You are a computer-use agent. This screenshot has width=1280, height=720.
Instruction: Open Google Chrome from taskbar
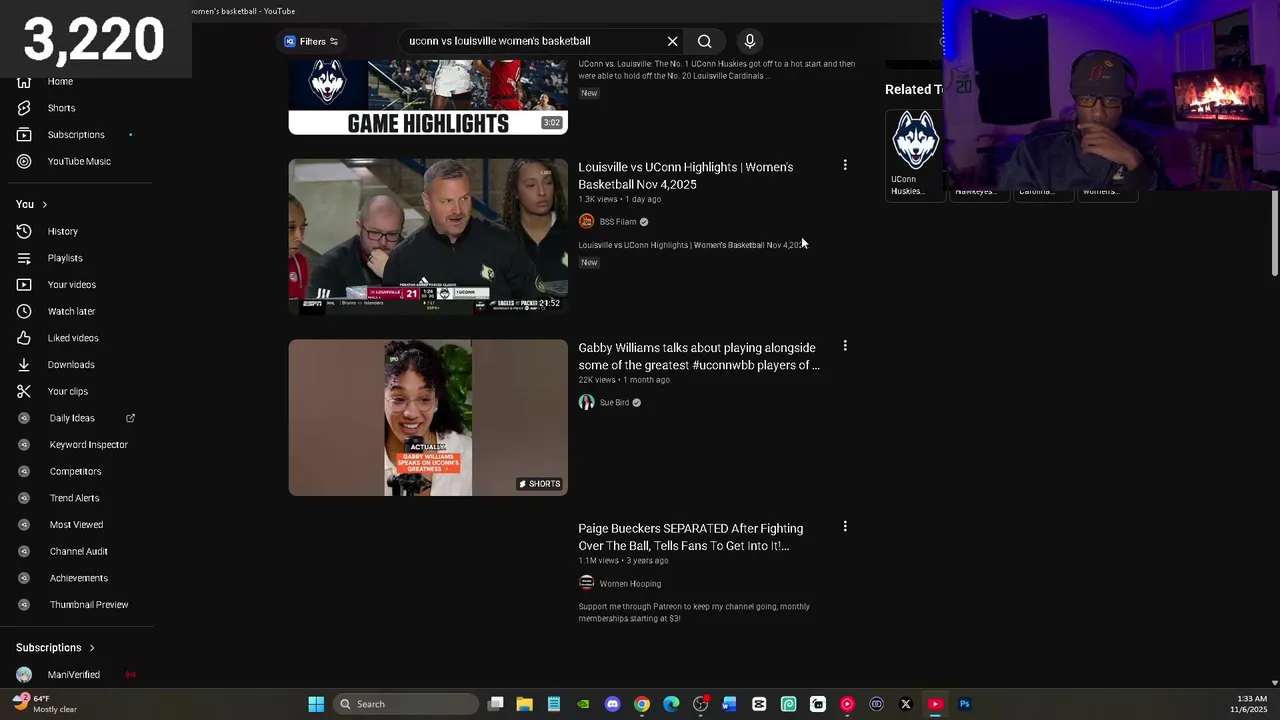tap(642, 704)
